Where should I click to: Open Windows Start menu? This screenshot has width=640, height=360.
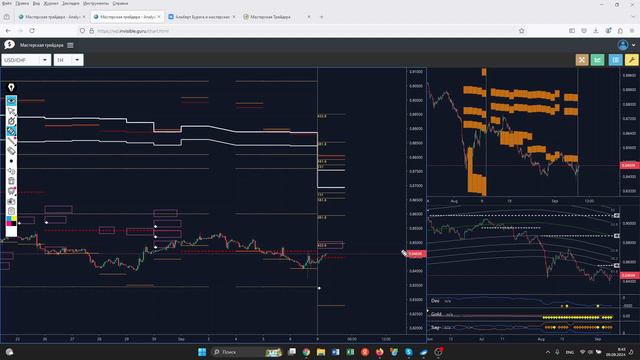pos(202,352)
